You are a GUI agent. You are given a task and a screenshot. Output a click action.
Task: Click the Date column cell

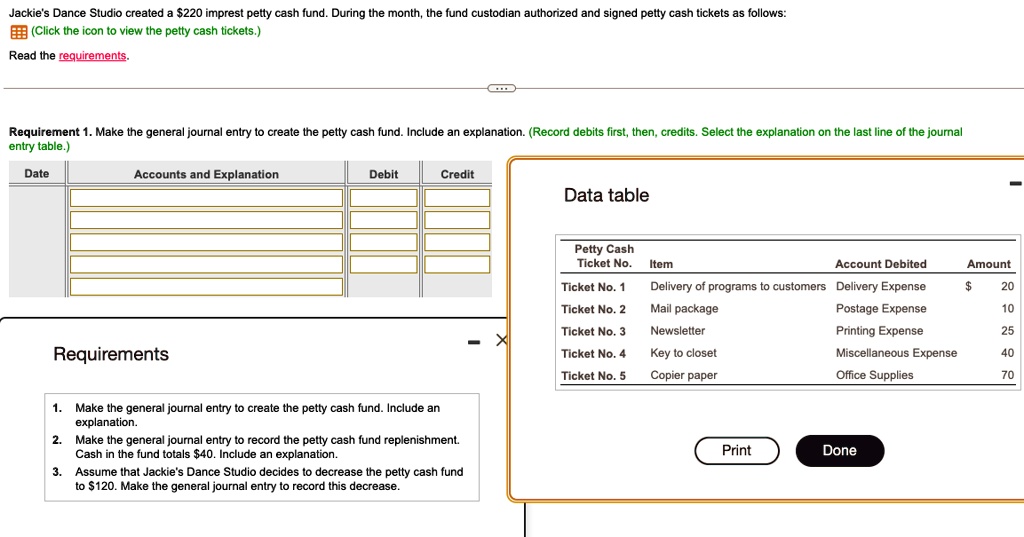coord(37,241)
